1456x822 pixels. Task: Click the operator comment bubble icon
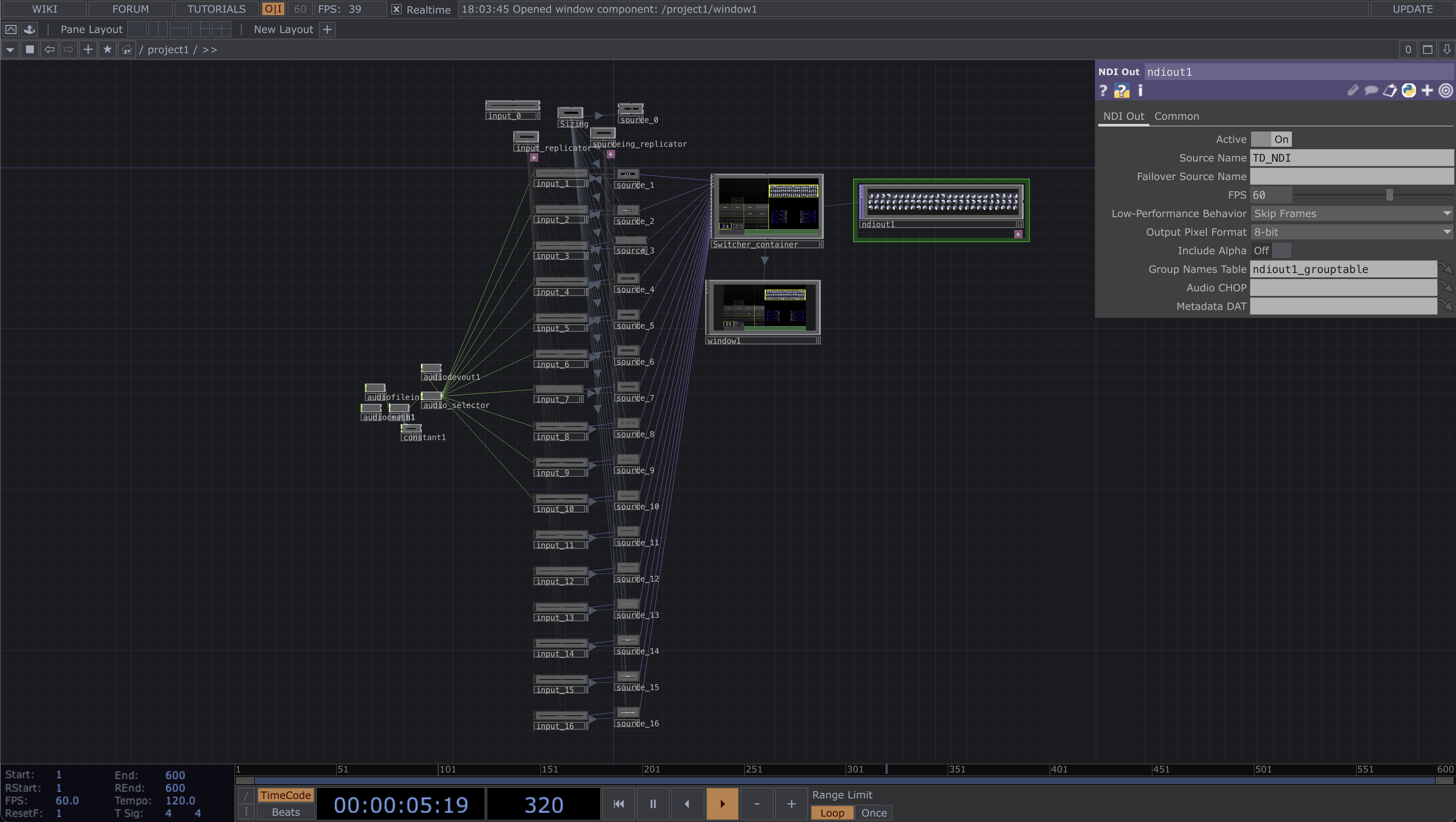(x=1371, y=90)
